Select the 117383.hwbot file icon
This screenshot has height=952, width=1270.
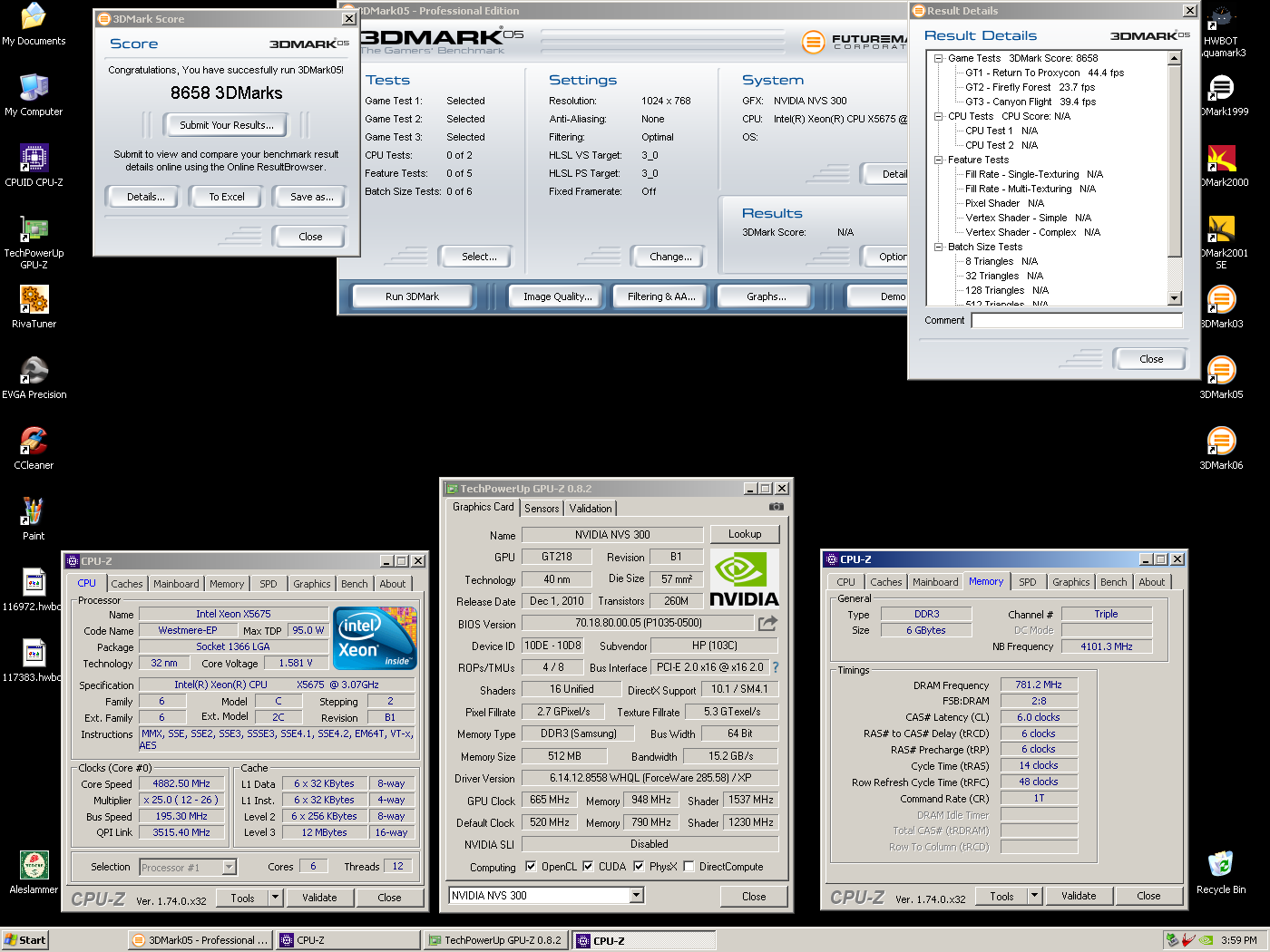34,661
